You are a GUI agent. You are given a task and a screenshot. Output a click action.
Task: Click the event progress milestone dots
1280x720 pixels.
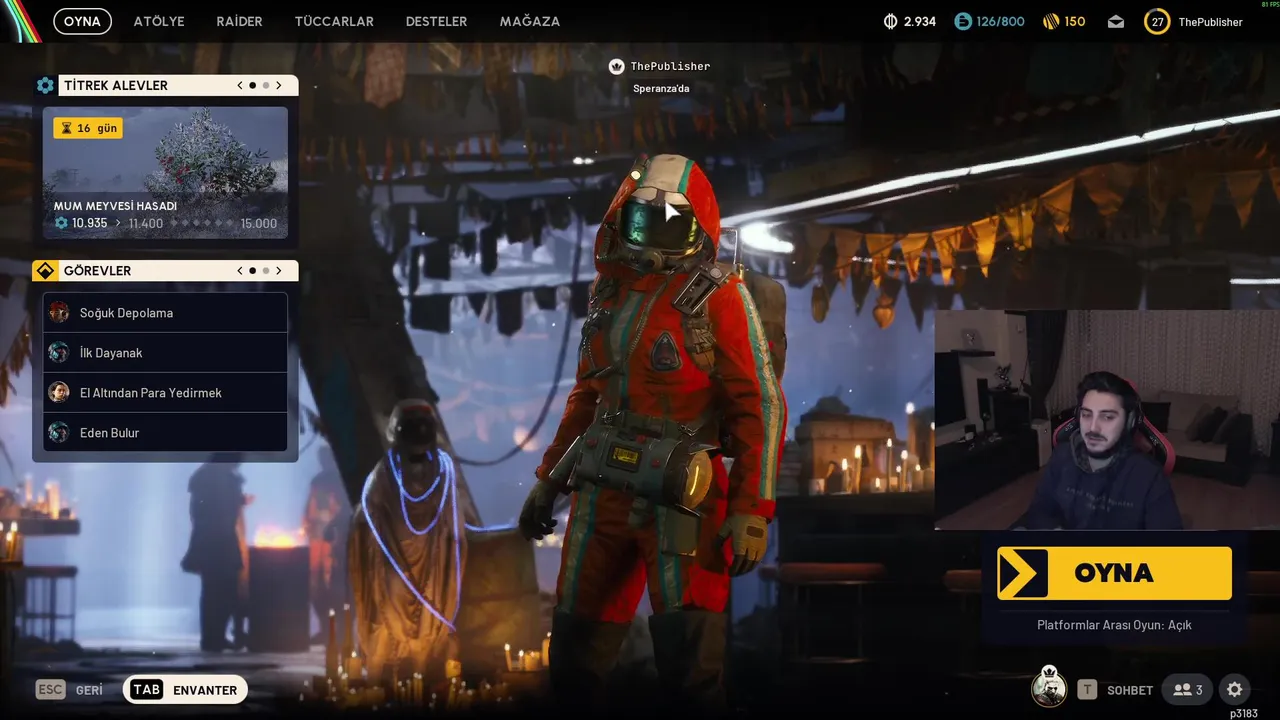tap(201, 224)
